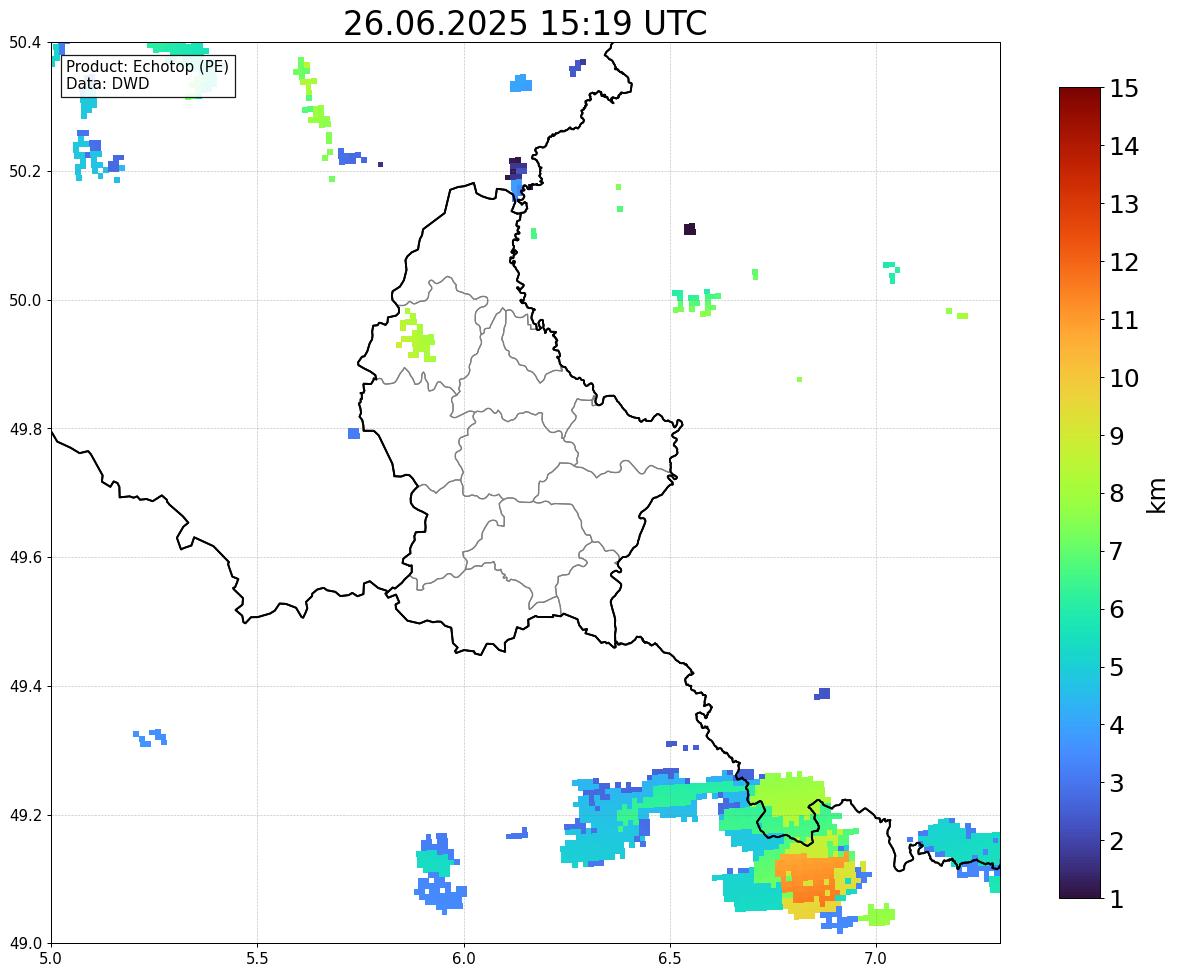Click longitude axis label 6.5
This screenshot has height=976, width=1178.
pos(669,959)
